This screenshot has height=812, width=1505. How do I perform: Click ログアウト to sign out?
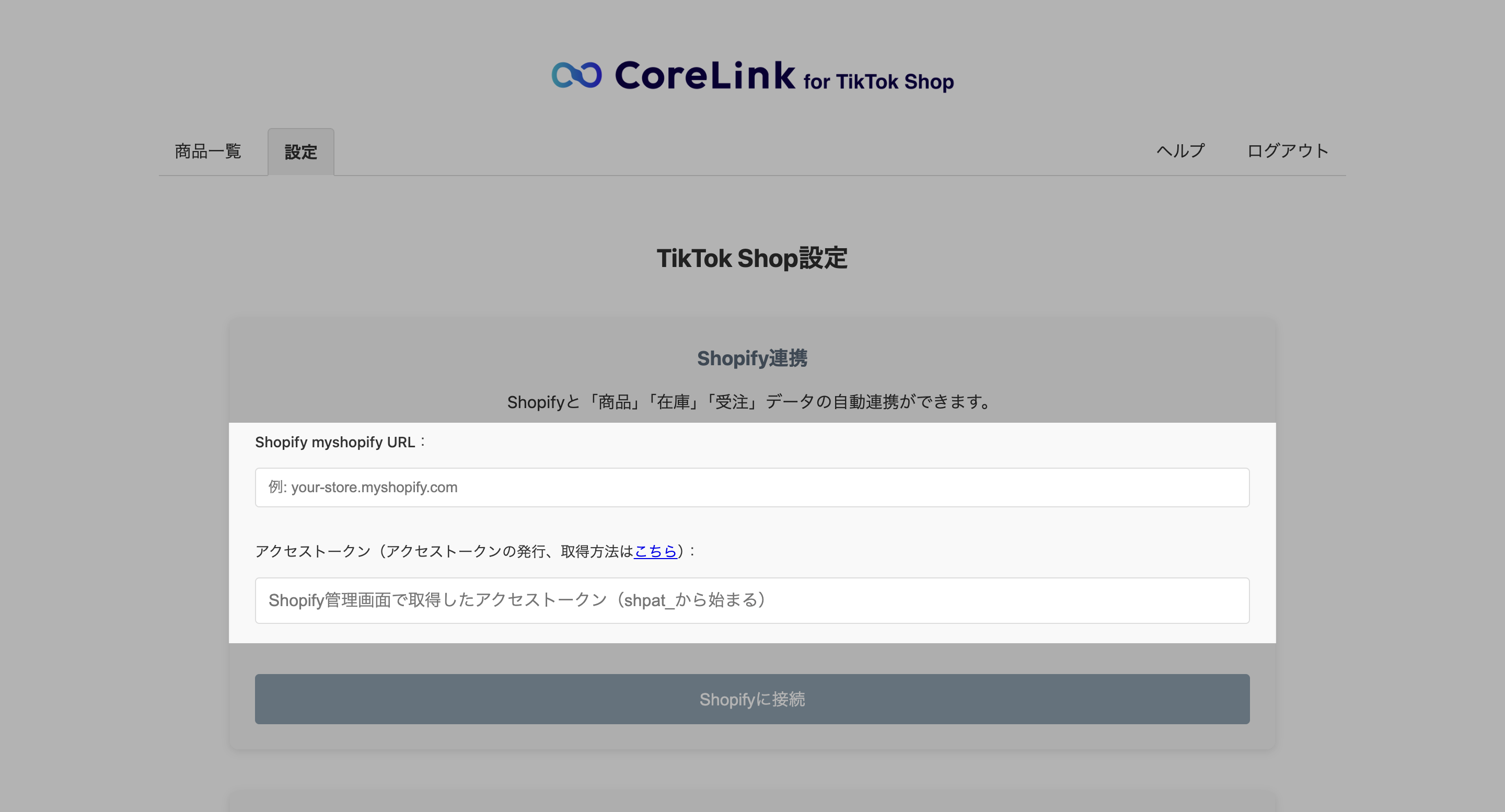pos(1288,150)
